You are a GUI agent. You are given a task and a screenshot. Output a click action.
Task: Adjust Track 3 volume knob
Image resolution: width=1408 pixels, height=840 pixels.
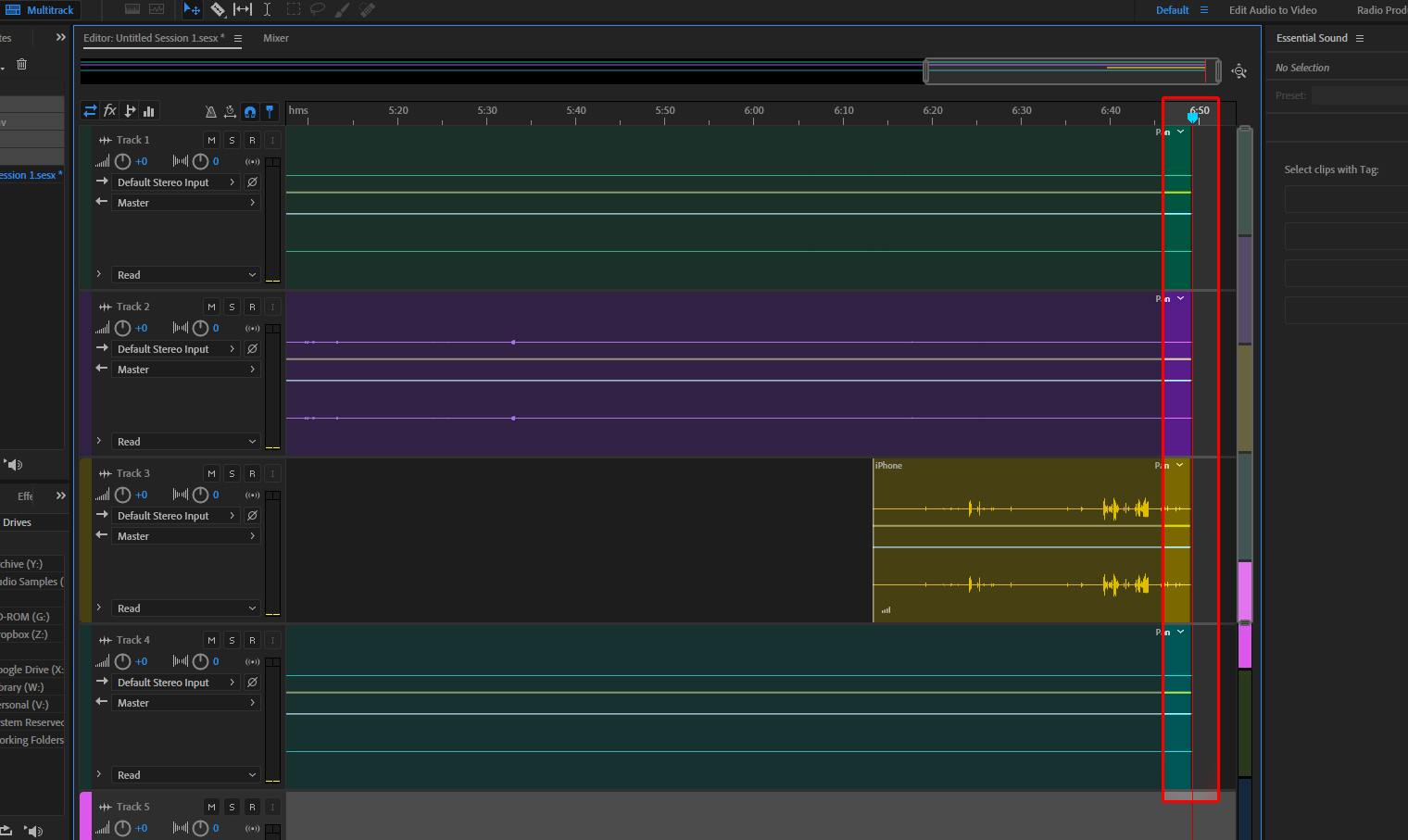(123, 495)
